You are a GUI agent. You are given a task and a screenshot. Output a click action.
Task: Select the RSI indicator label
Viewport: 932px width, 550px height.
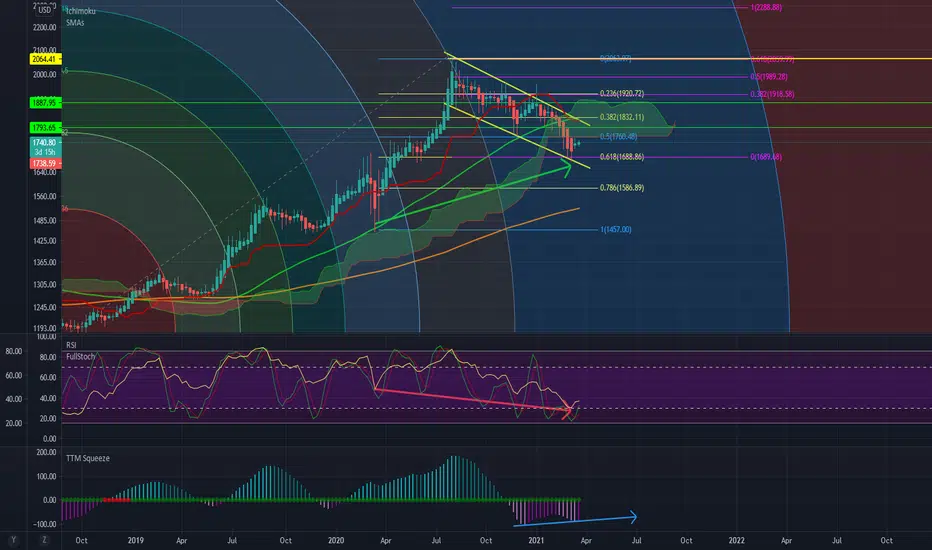coord(71,345)
